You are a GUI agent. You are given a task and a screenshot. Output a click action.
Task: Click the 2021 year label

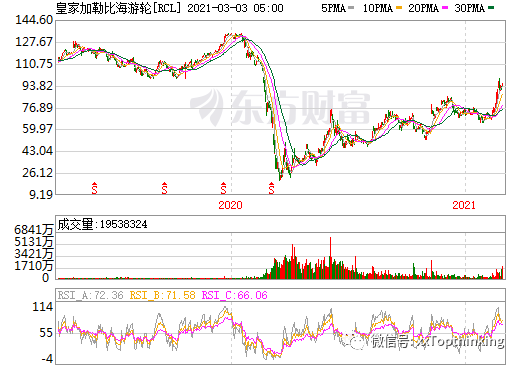coord(464,205)
